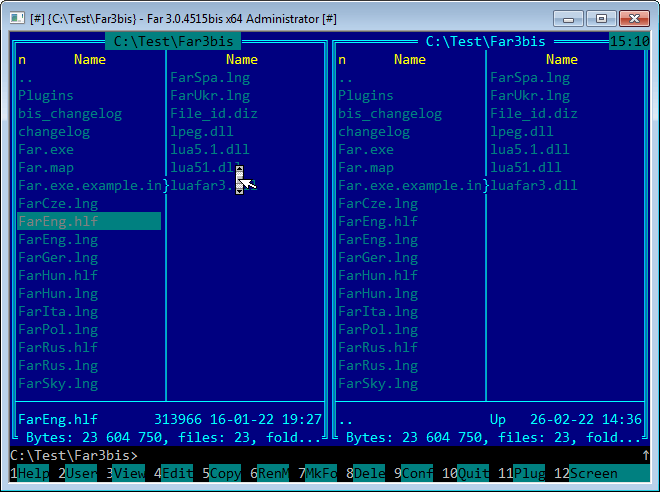Click the 'n' sort indicator in left panel
Screen dimensions: 660x492
(x=22, y=59)
